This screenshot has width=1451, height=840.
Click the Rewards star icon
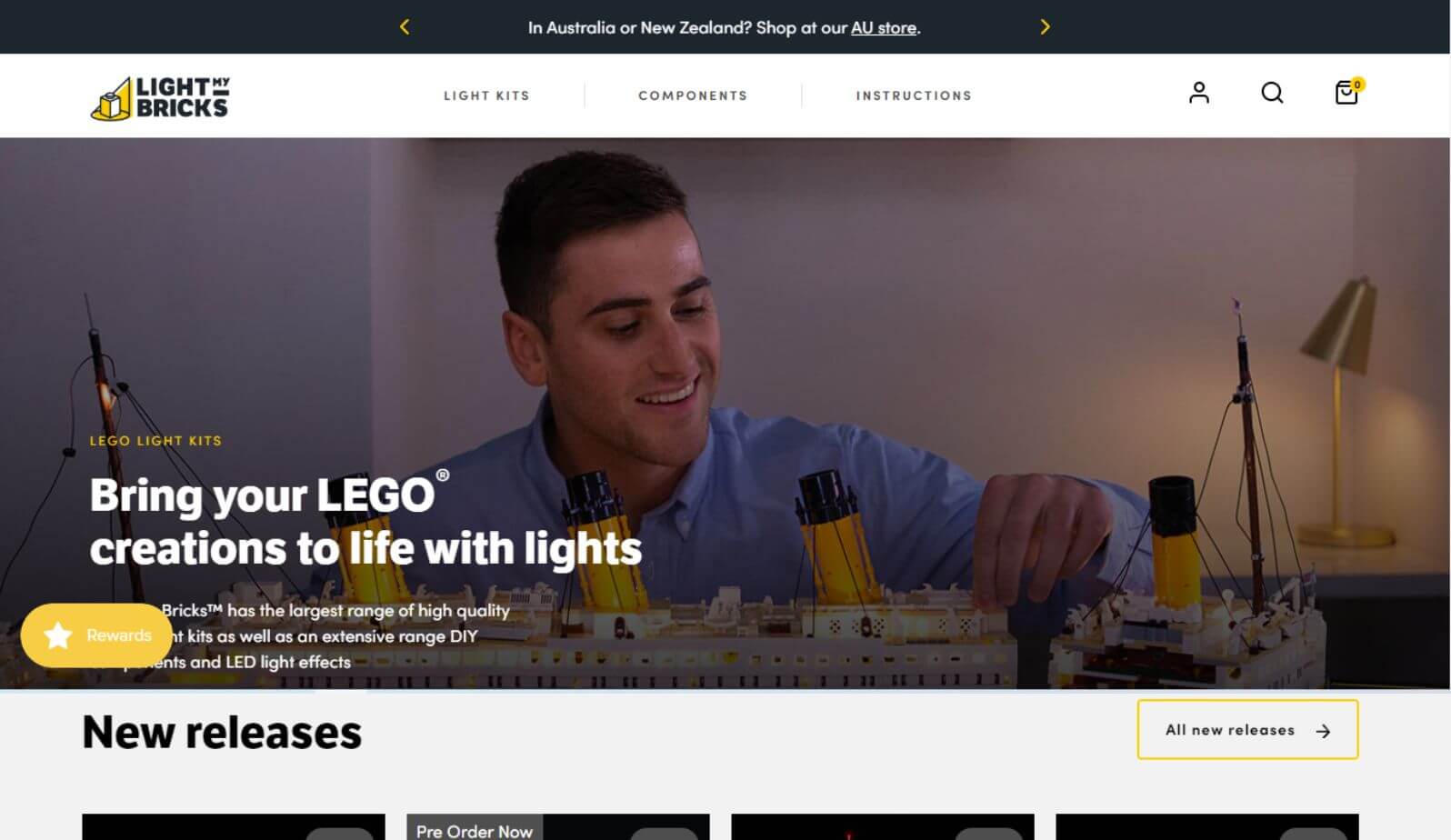click(58, 635)
